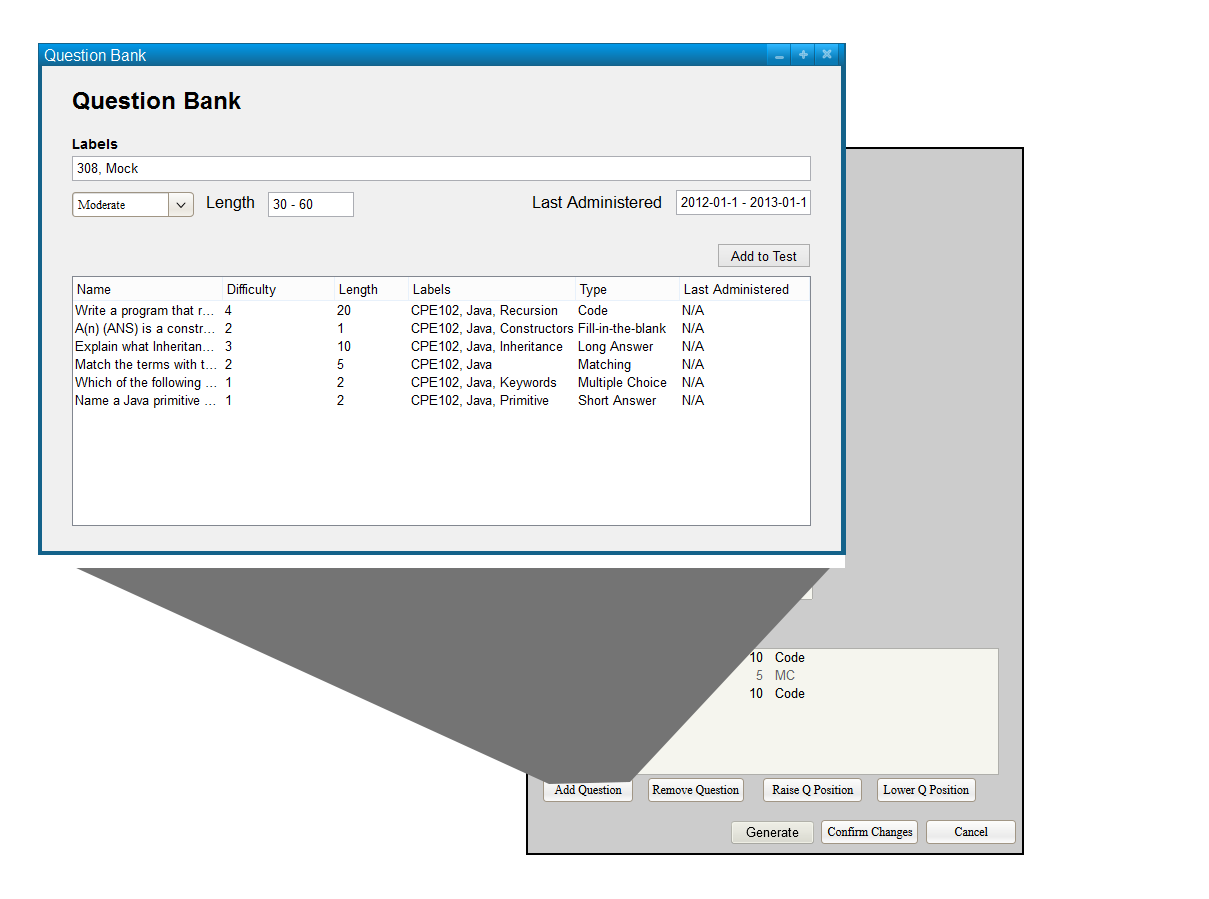
Task: Sort by Difficulty column header
Action: click(277, 290)
